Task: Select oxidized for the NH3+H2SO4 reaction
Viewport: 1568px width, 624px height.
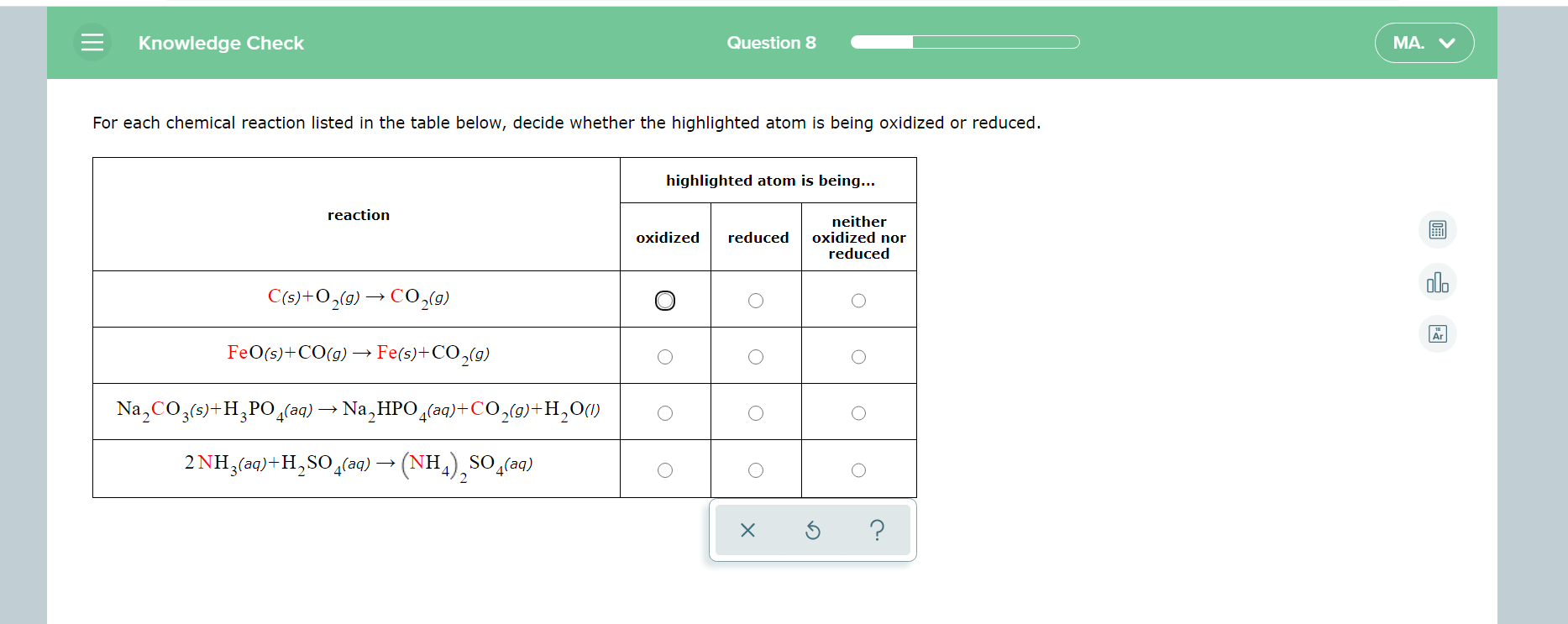Action: [664, 469]
